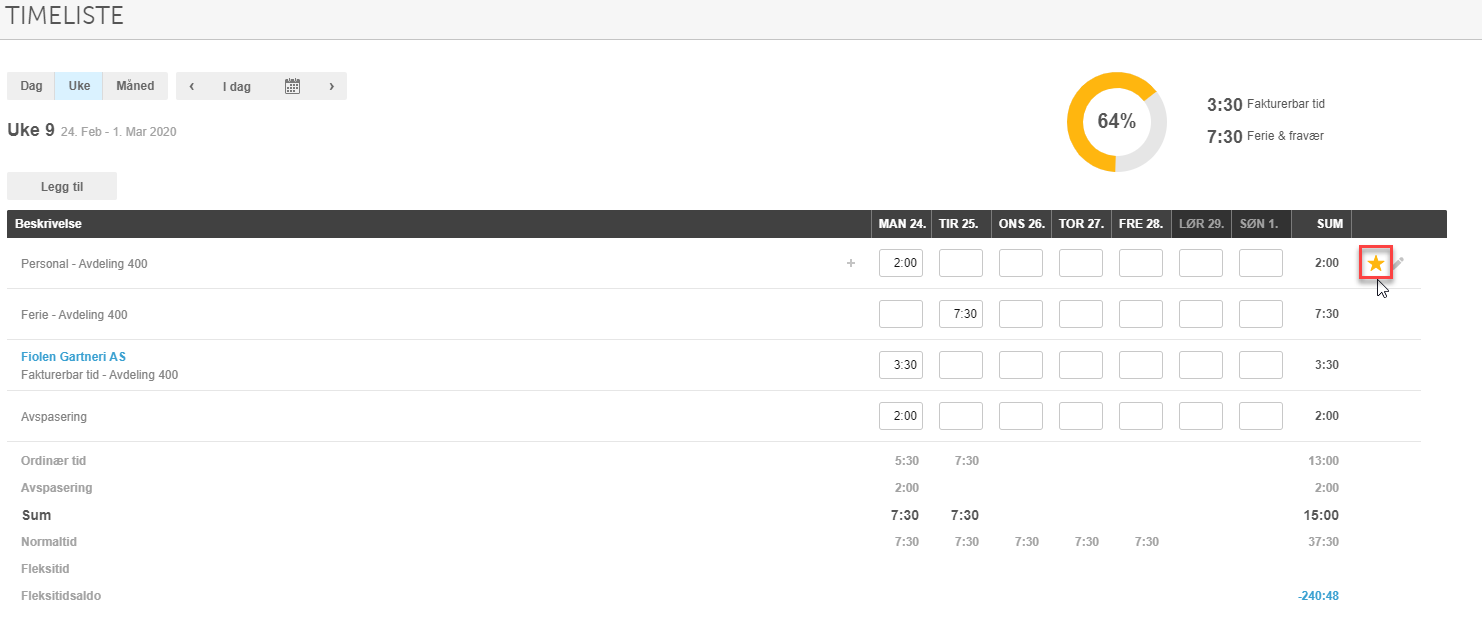
Task: Click the ONS 26. column header
Action: 1021,224
